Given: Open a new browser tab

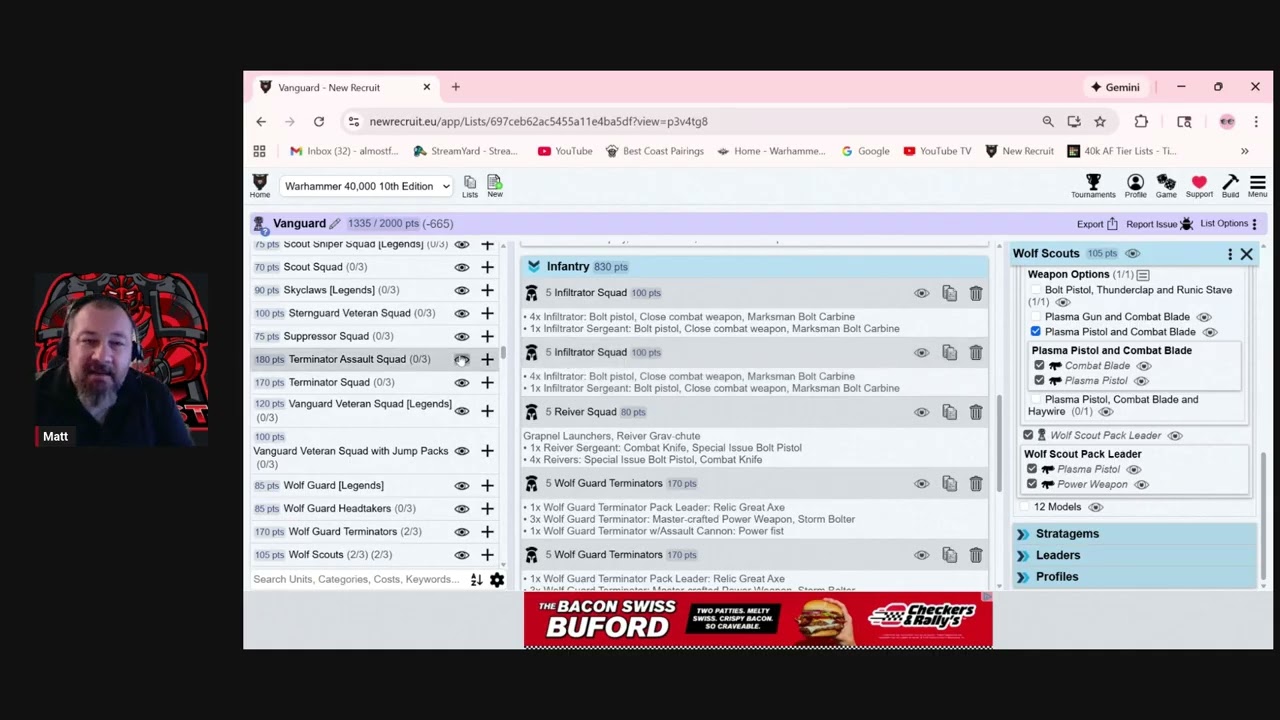Looking at the screenshot, I should tap(455, 87).
